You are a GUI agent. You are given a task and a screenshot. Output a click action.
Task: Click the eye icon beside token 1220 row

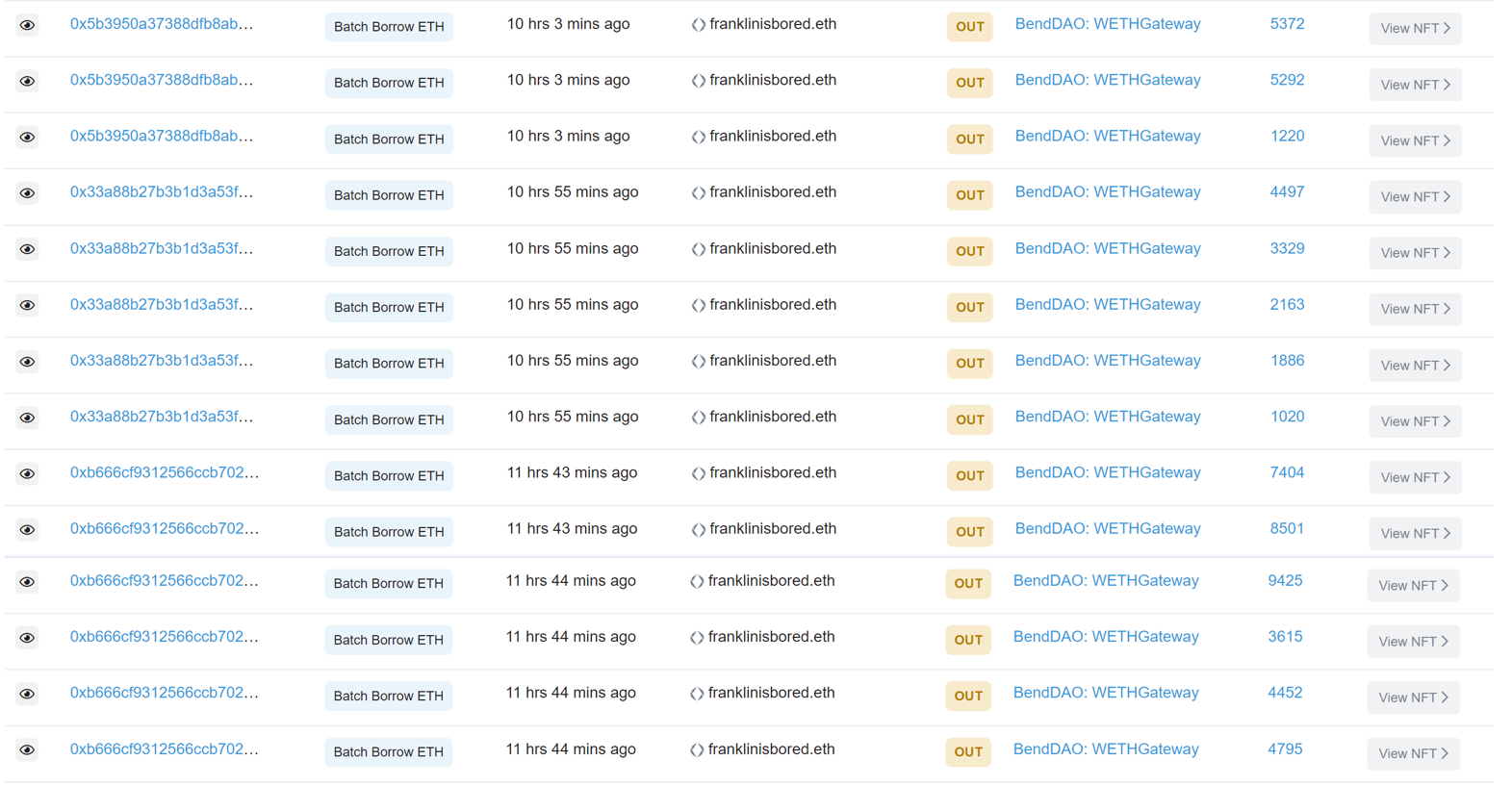(27, 138)
